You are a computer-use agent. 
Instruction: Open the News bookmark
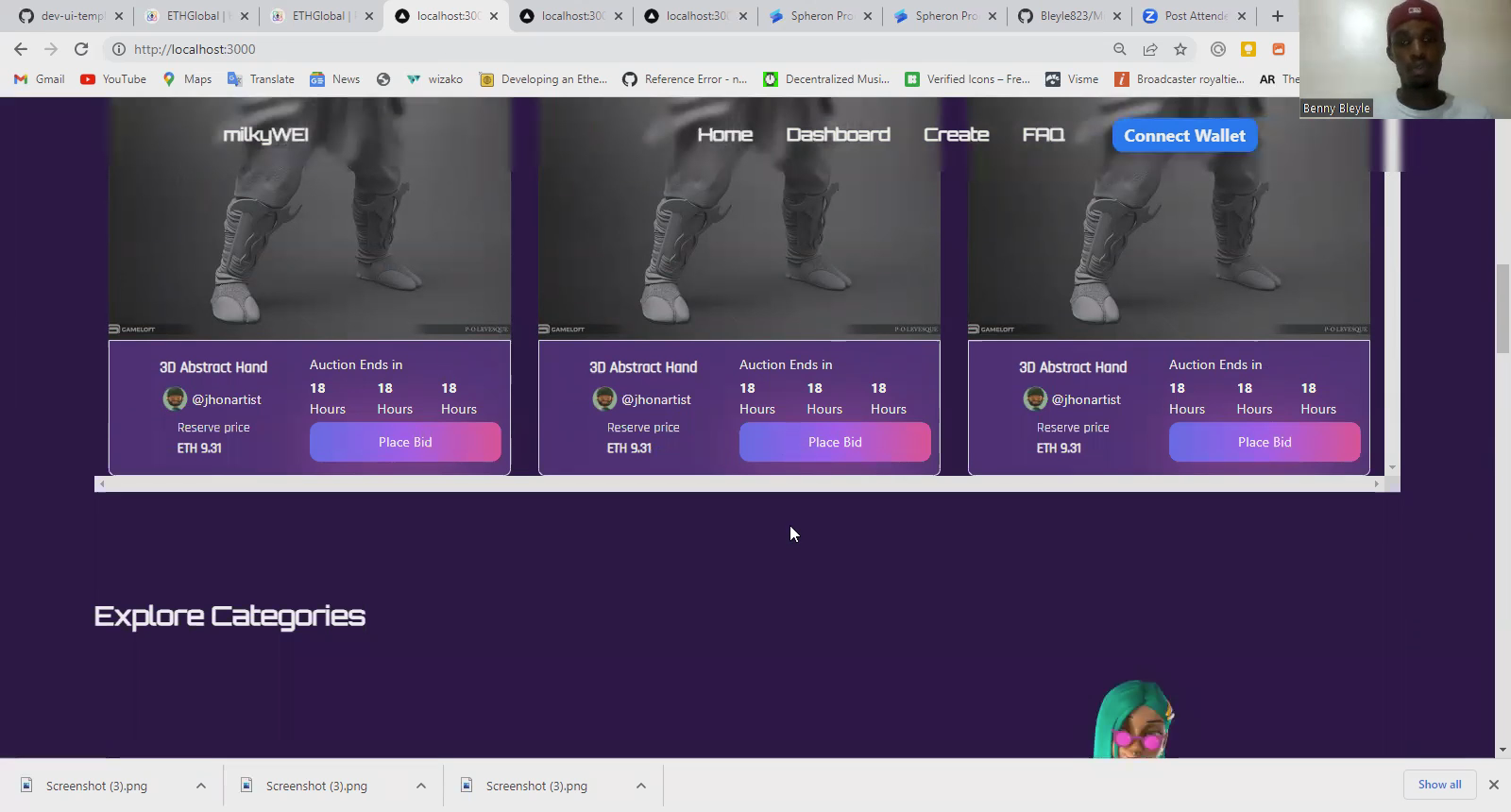[335, 79]
